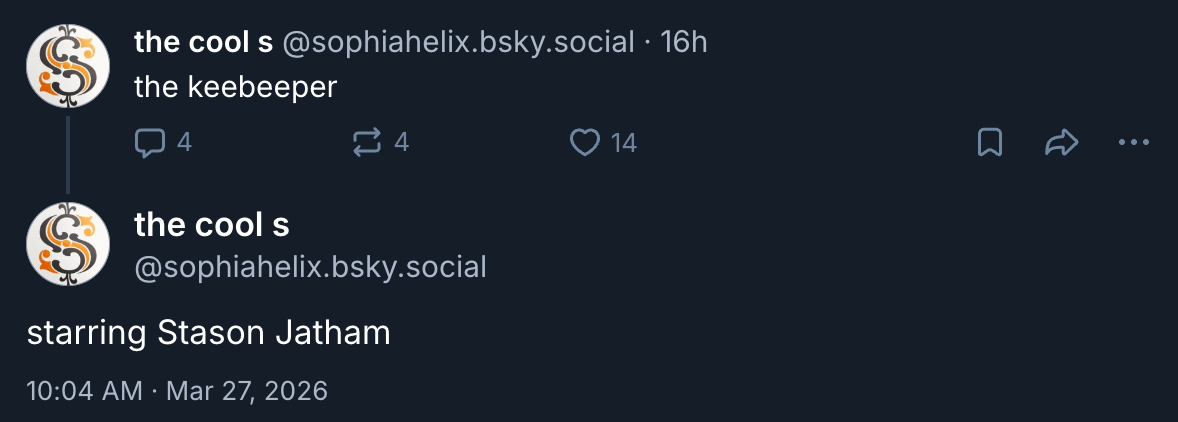Open the top post's "the cool s" name
The width and height of the screenshot is (1178, 422).
click(203, 42)
